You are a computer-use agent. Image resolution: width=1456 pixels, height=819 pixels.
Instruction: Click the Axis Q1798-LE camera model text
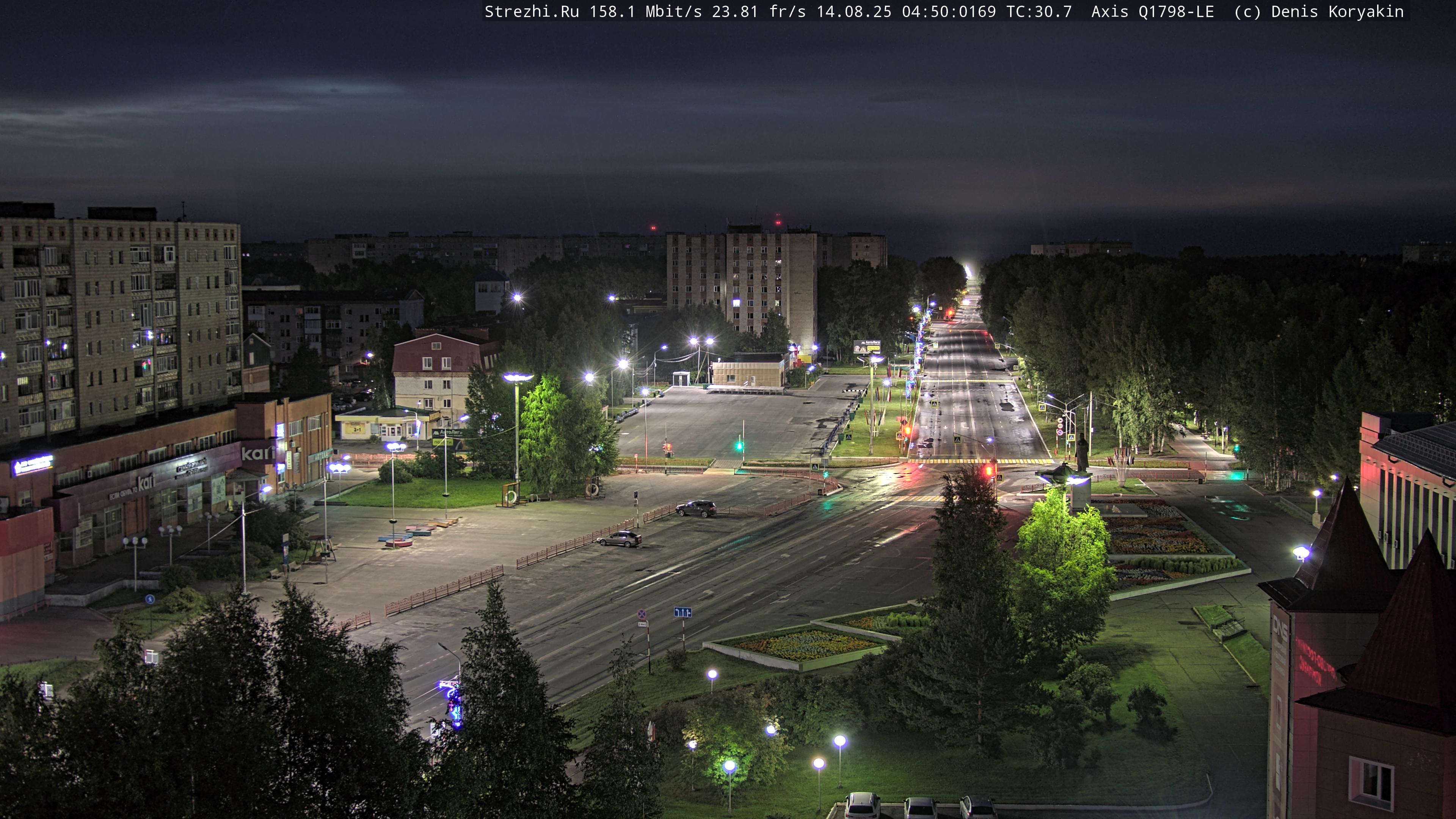pyautogui.click(x=1153, y=12)
